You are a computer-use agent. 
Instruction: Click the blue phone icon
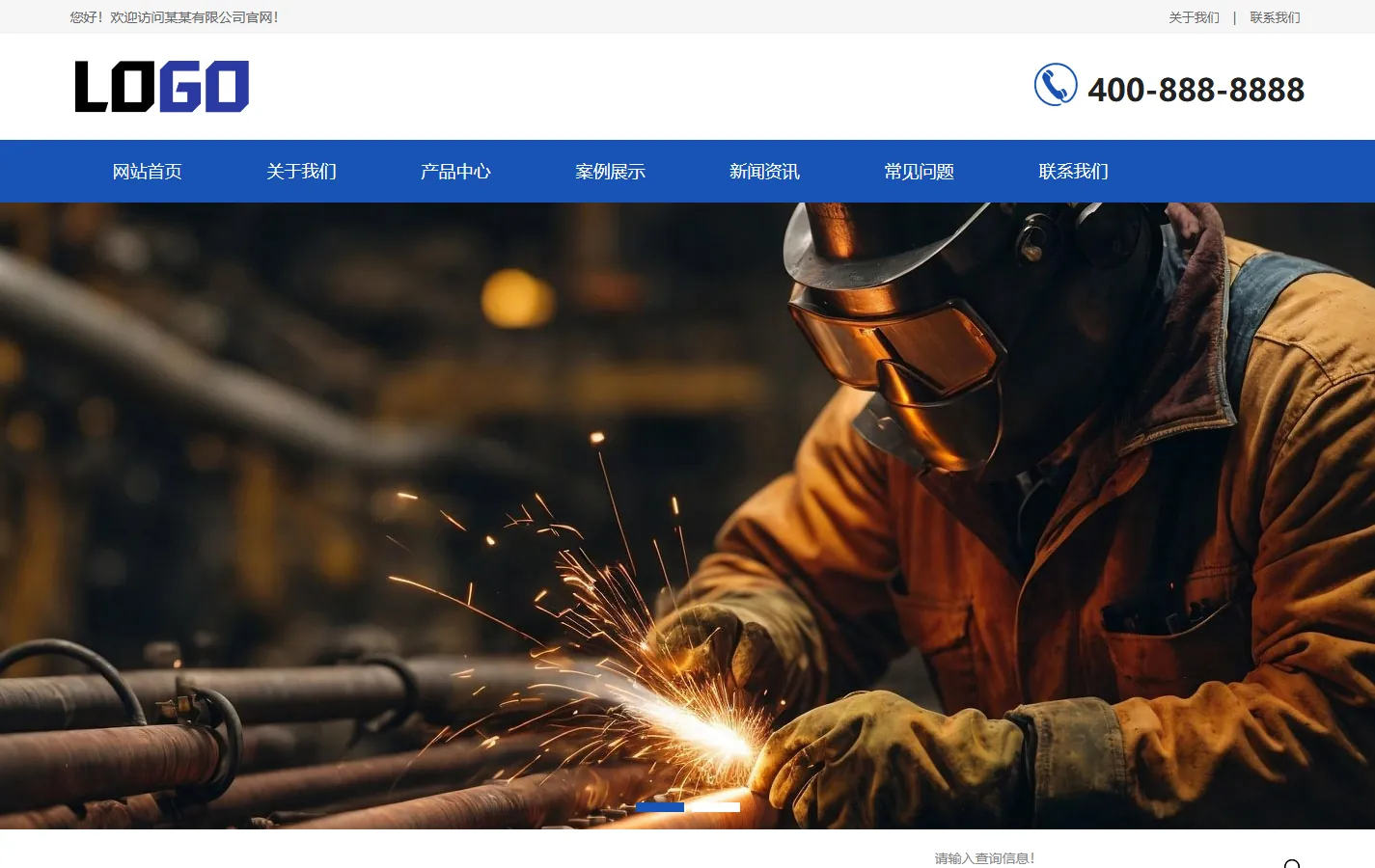(1056, 85)
